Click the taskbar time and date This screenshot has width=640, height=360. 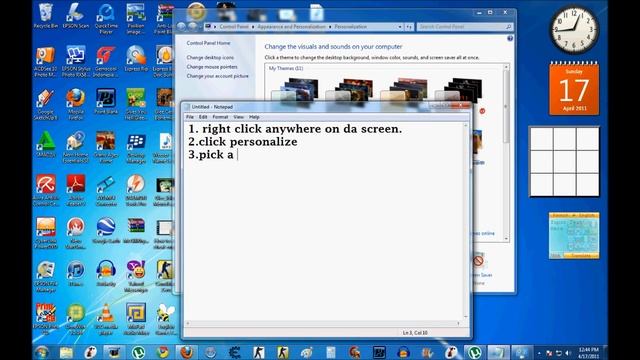(x=588, y=353)
